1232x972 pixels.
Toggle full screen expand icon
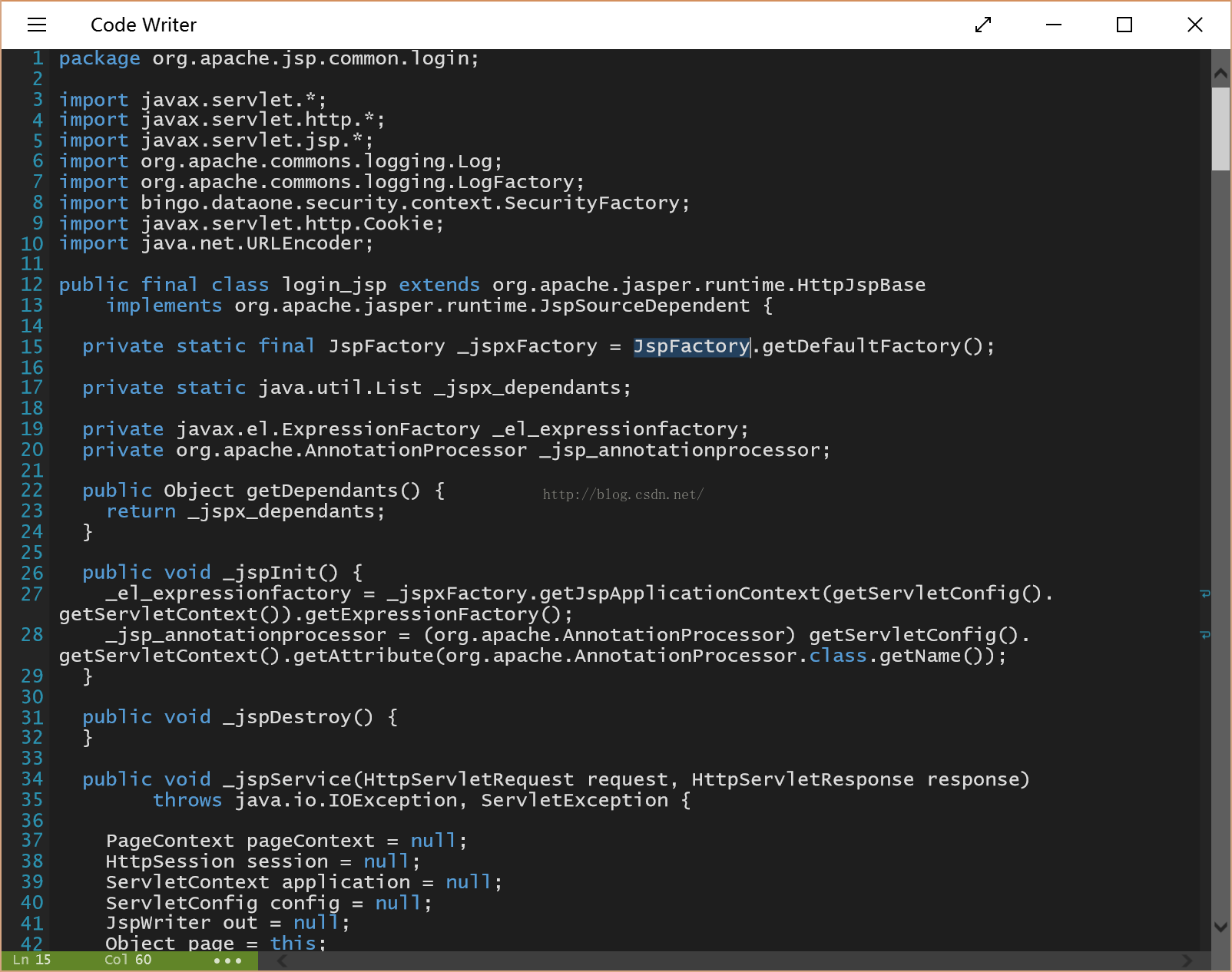(983, 25)
